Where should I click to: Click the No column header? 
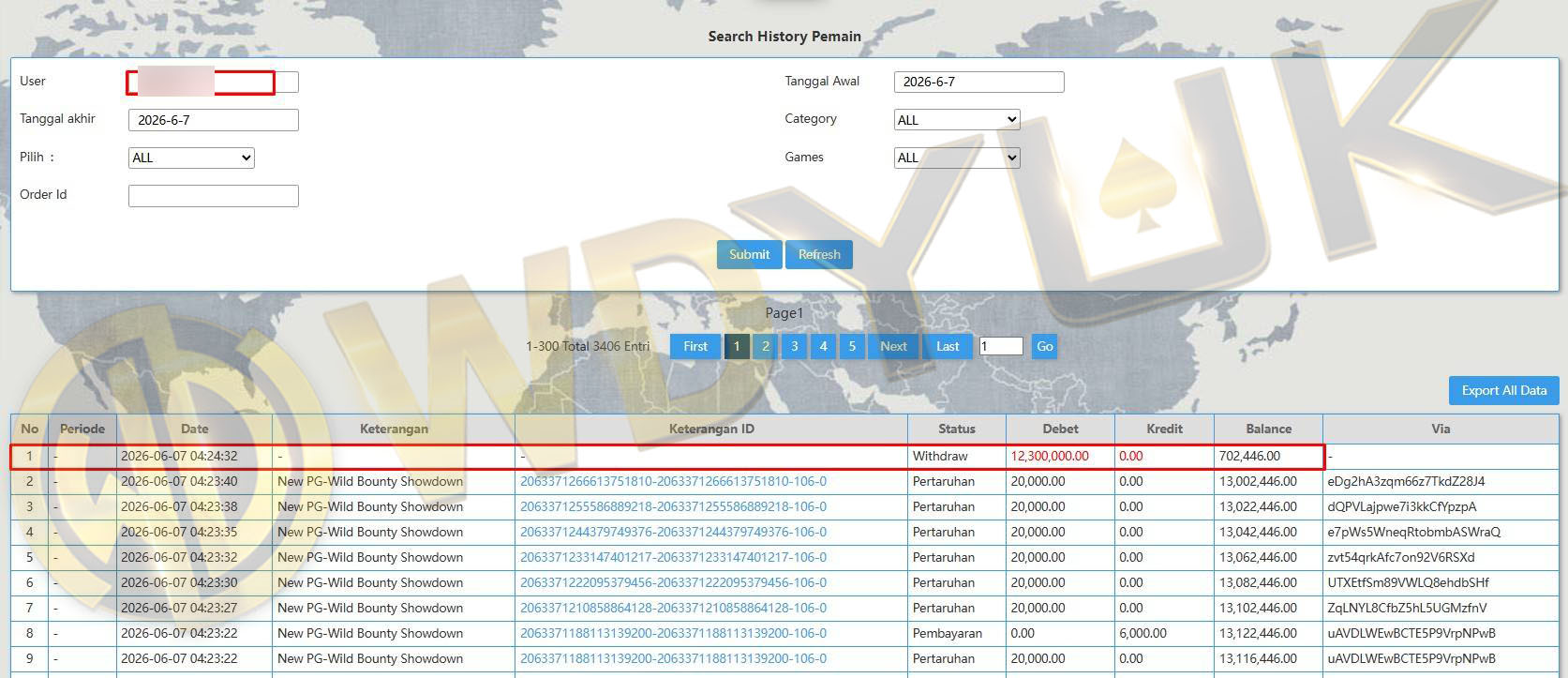29,429
